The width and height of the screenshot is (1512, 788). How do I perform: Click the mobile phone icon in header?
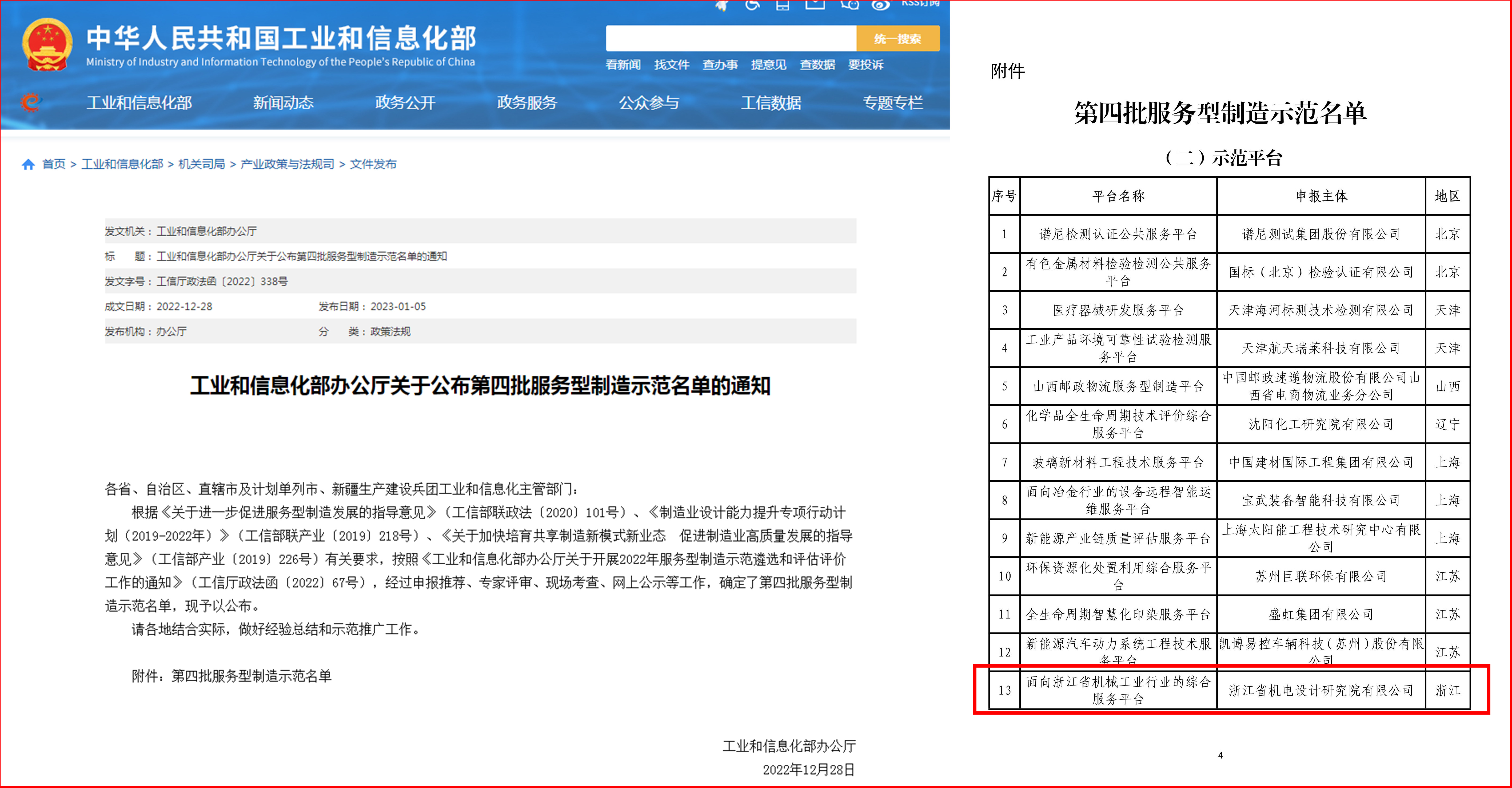click(783, 5)
